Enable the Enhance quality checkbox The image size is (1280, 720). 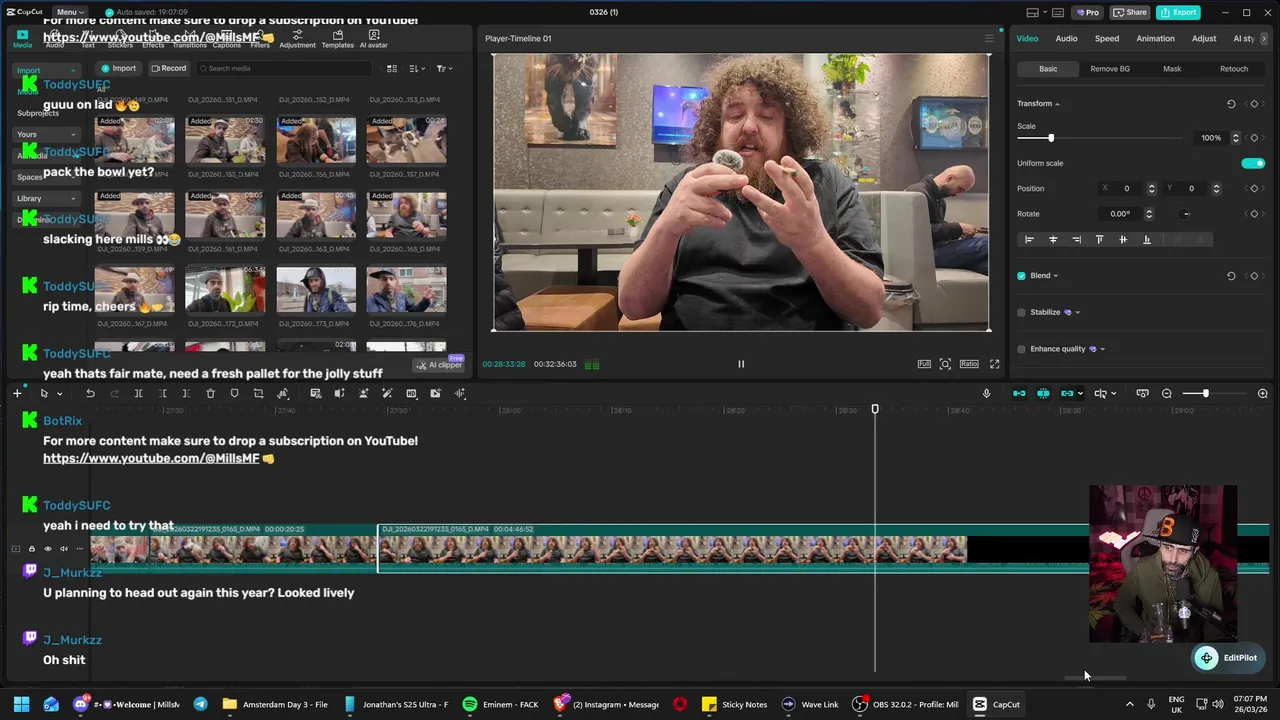[1021, 349]
